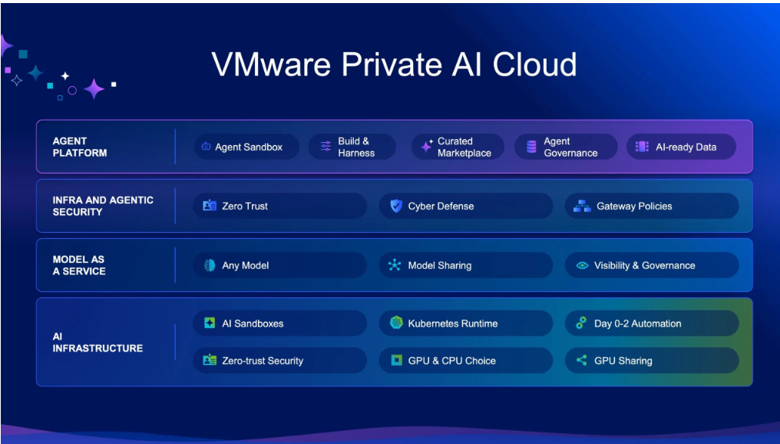Select the Agent Sandbox label
The width and height of the screenshot is (780, 444).
pyautogui.click(x=249, y=147)
